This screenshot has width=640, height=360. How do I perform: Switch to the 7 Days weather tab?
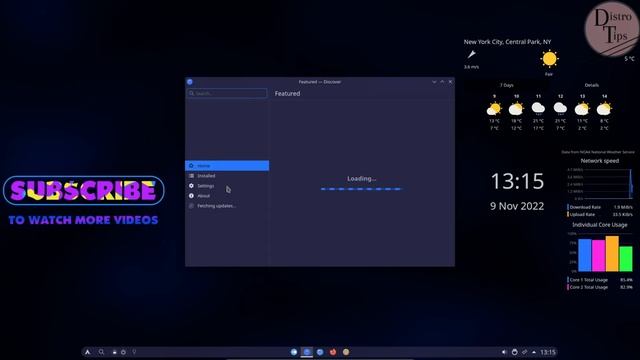coord(507,85)
